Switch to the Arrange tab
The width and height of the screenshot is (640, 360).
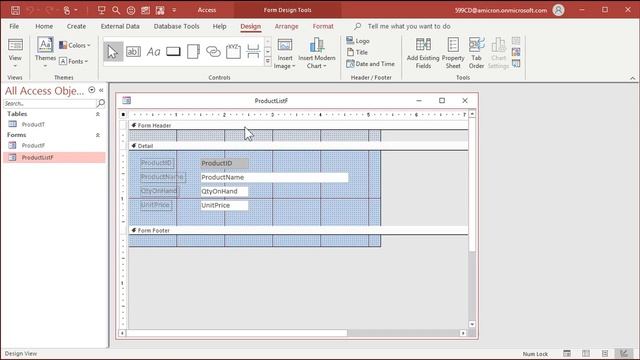[287, 26]
